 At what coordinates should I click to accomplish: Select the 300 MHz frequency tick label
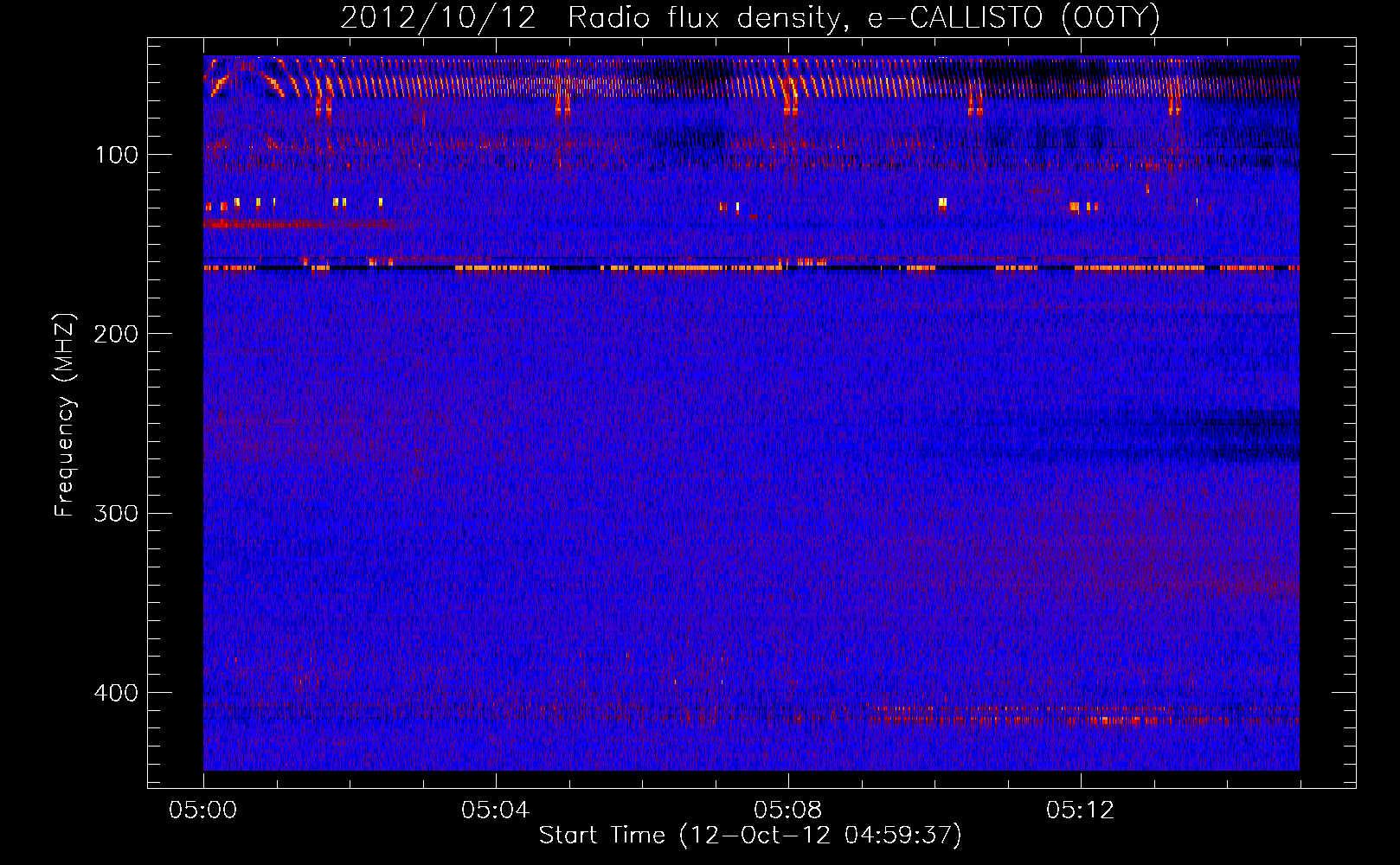(115, 514)
